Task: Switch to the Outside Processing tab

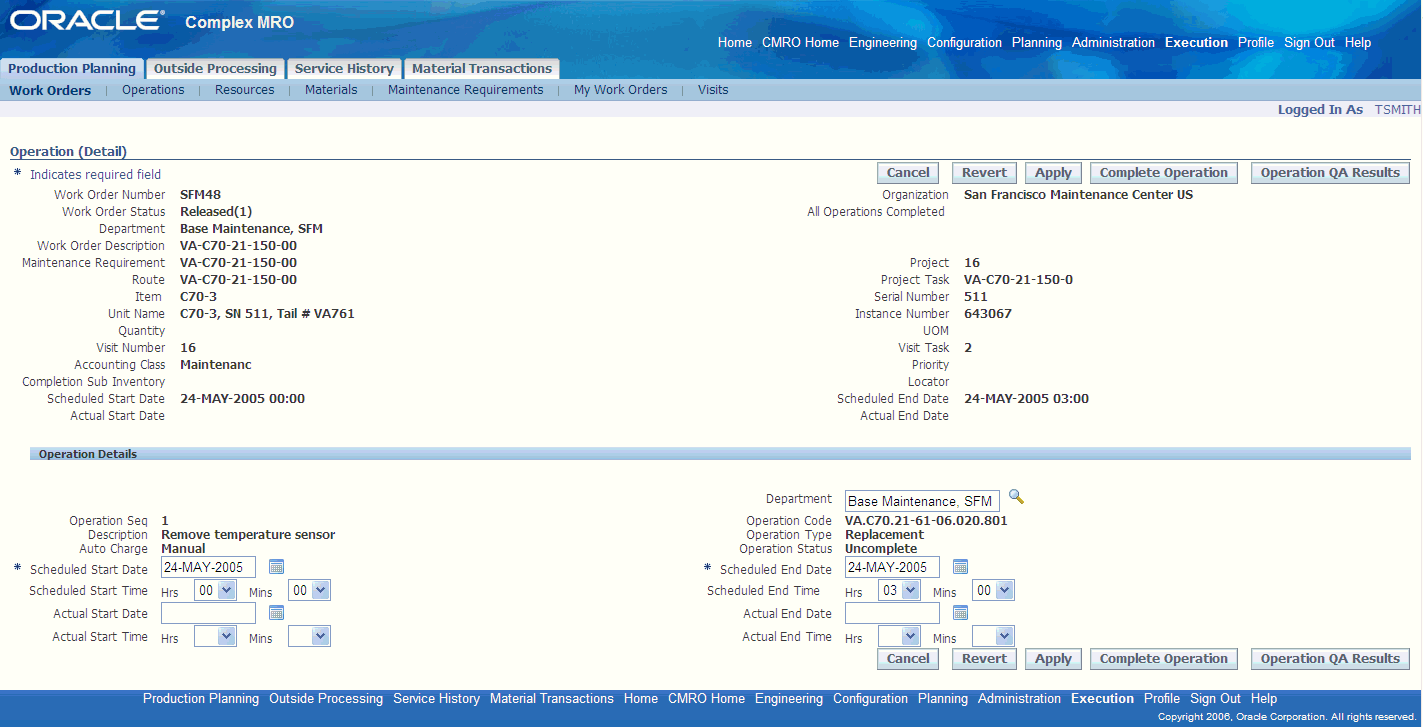Action: [x=215, y=69]
